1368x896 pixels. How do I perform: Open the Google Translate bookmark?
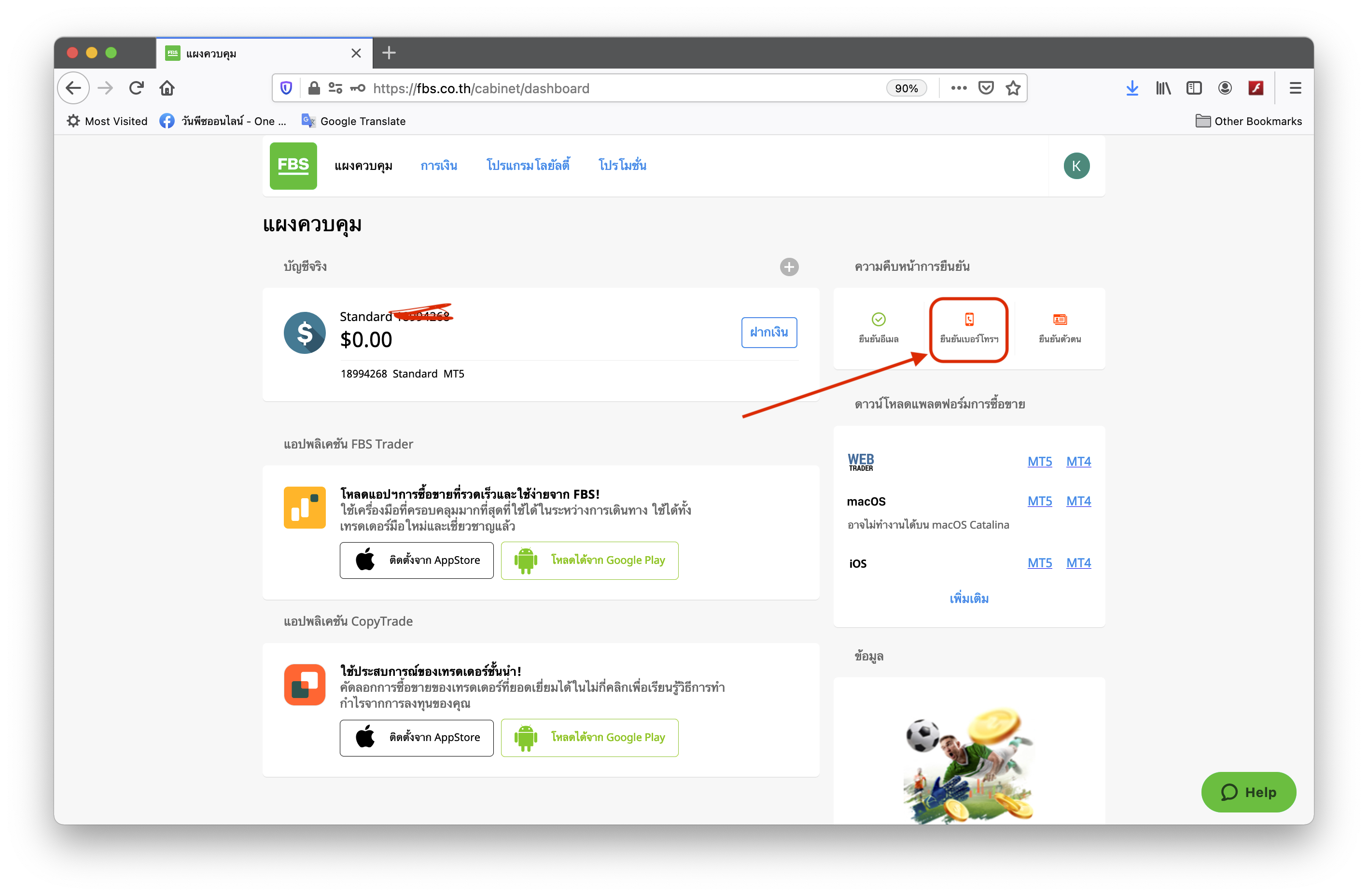pyautogui.click(x=354, y=121)
